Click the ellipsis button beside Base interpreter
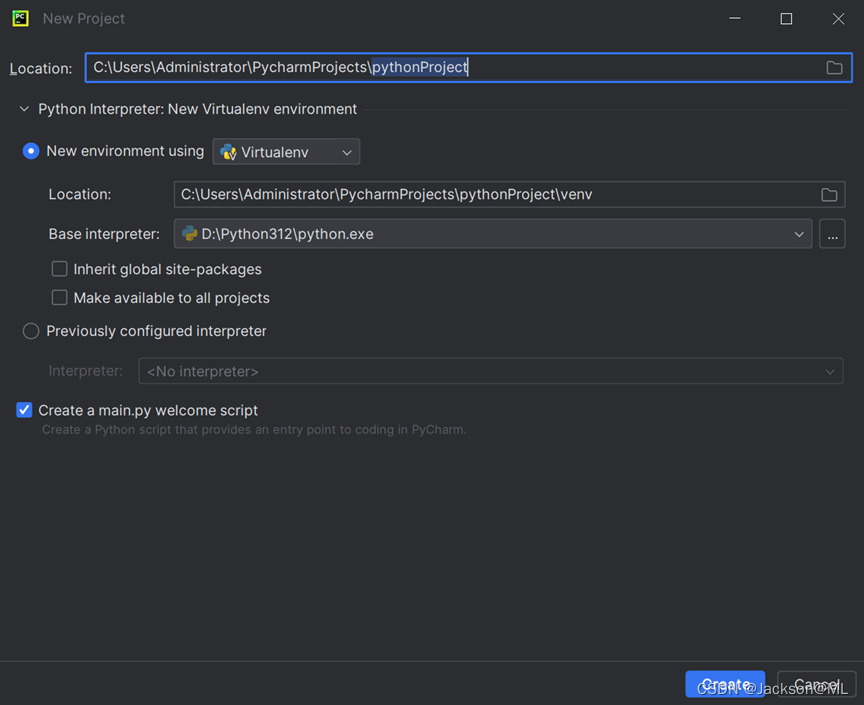The height and width of the screenshot is (705, 864). (x=832, y=234)
